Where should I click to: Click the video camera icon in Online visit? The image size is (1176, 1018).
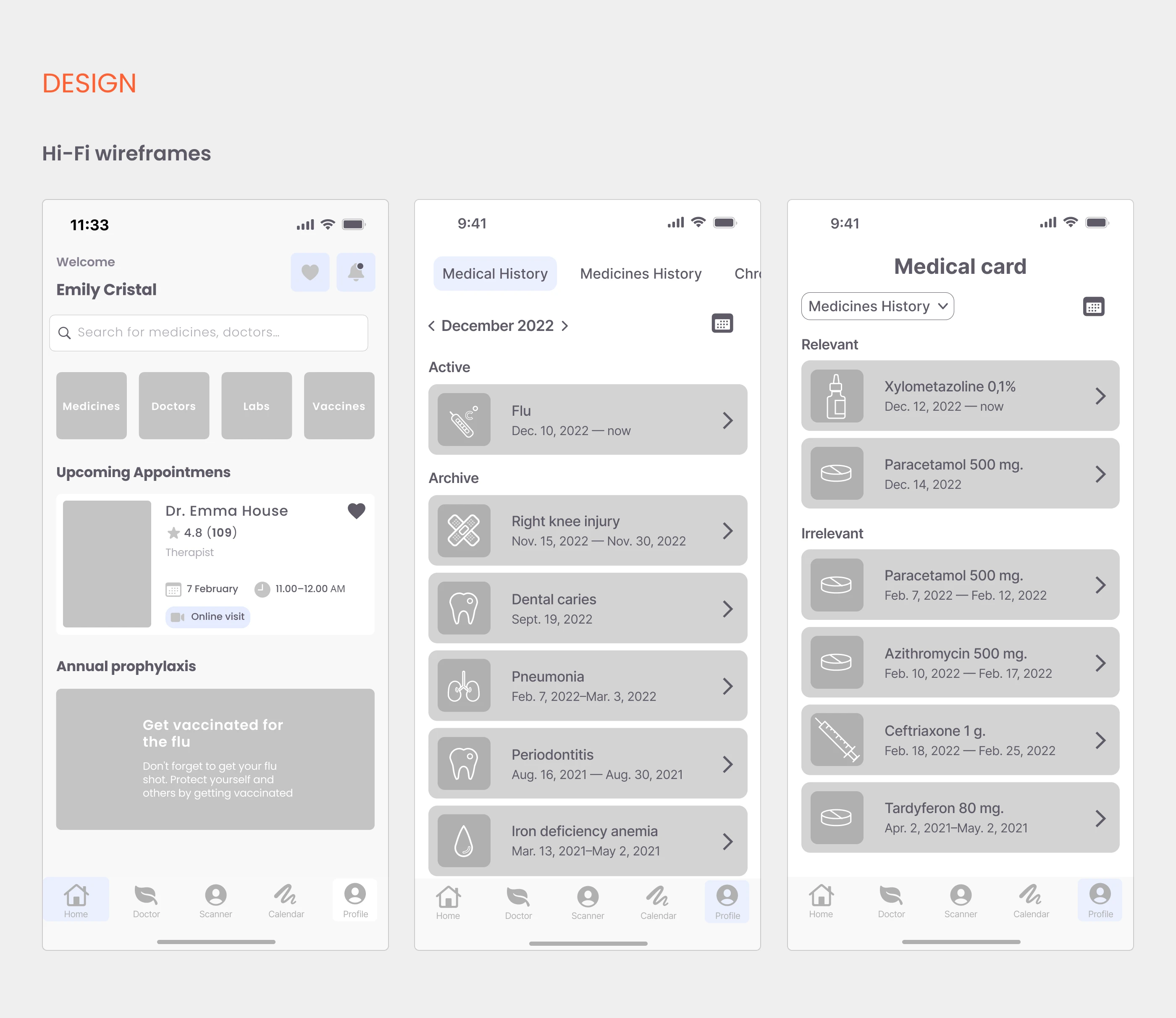(178, 617)
